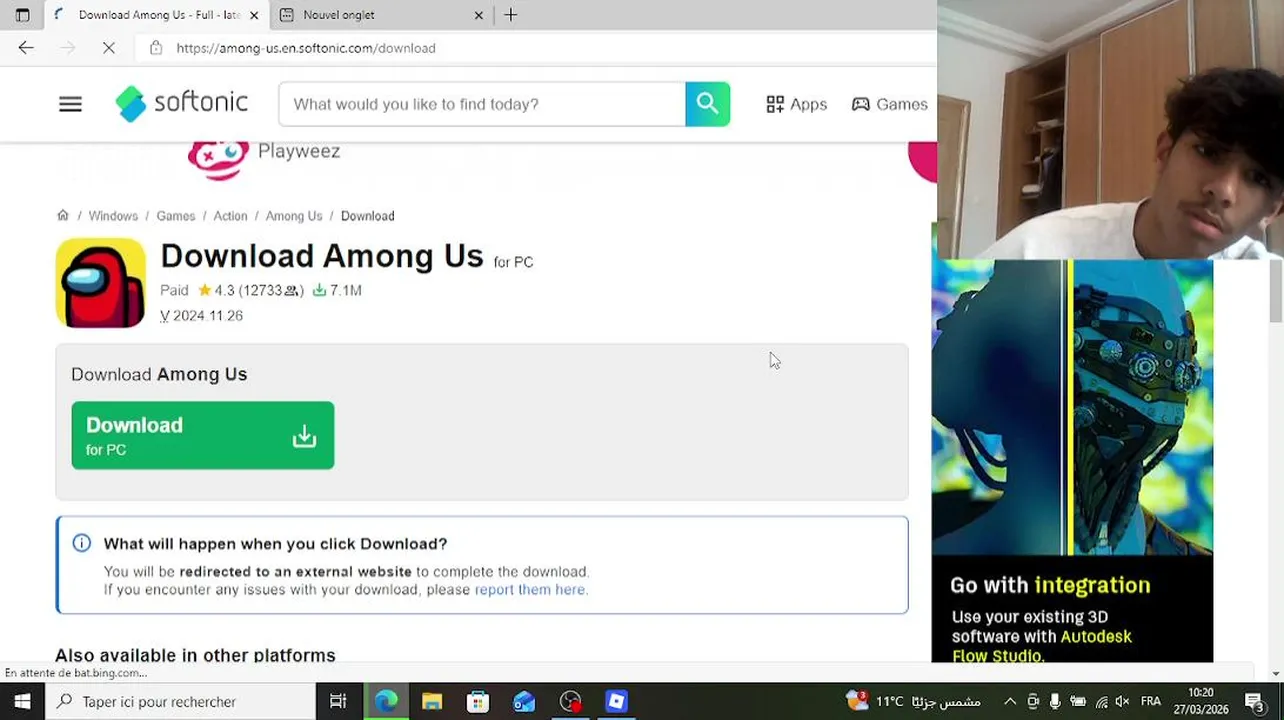Open File Explorer from taskbar

coord(432,702)
